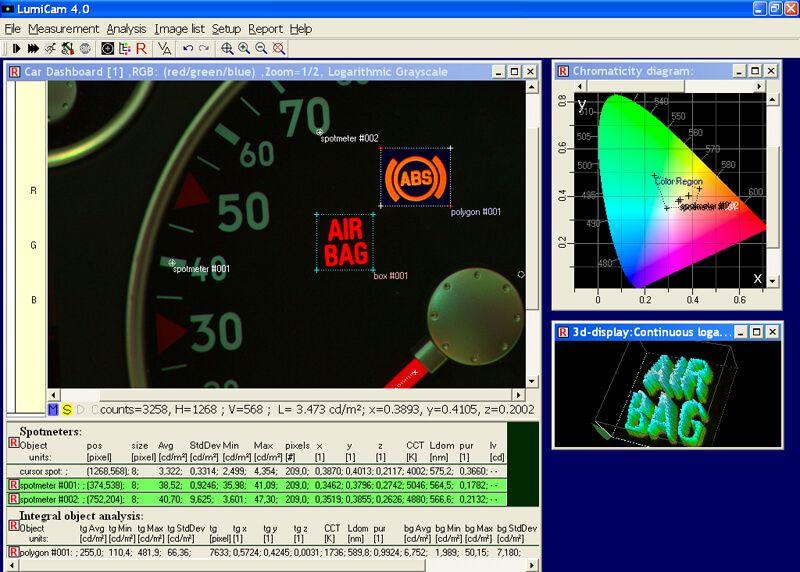Start a single measurement with the play icon
Image resolution: width=800 pixels, height=572 pixels.
(16, 48)
